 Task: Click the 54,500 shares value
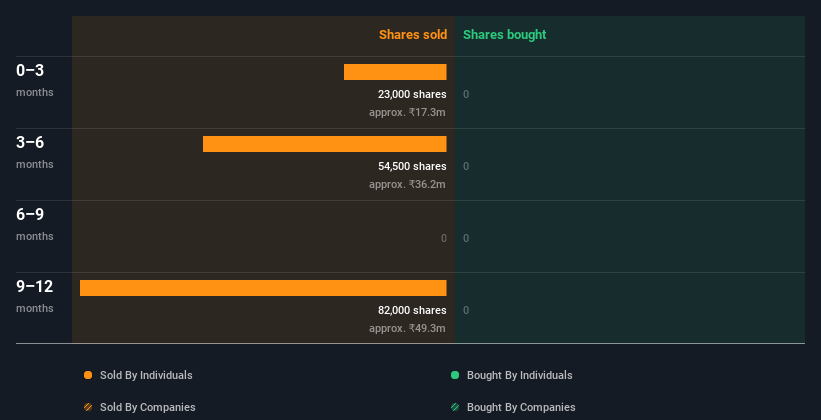point(412,167)
